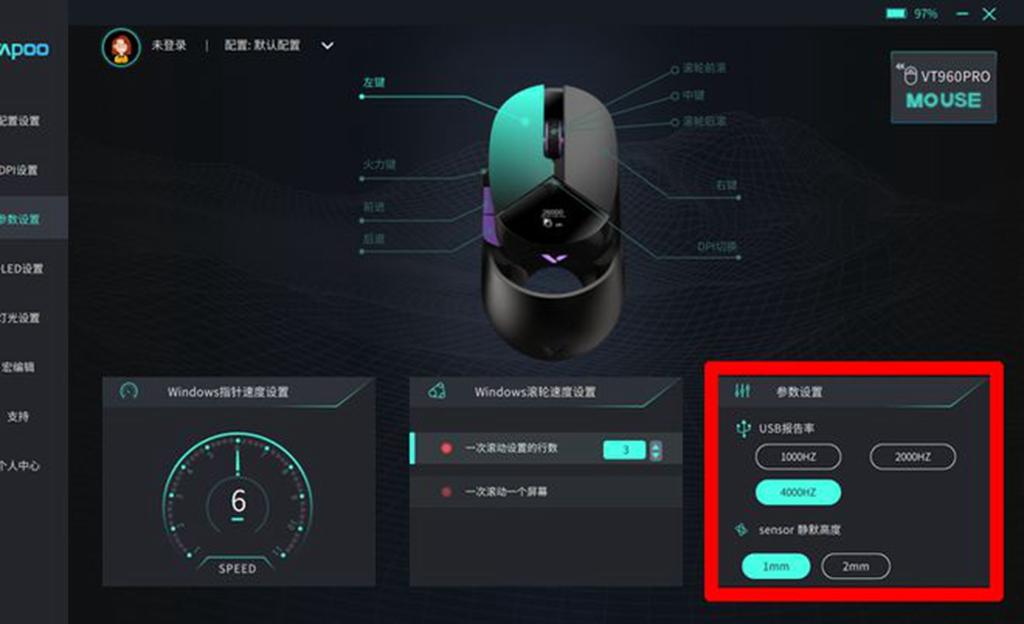Screen dimensions: 1024x624
Task: Click the 参数设置 sliders icon
Action: click(743, 391)
